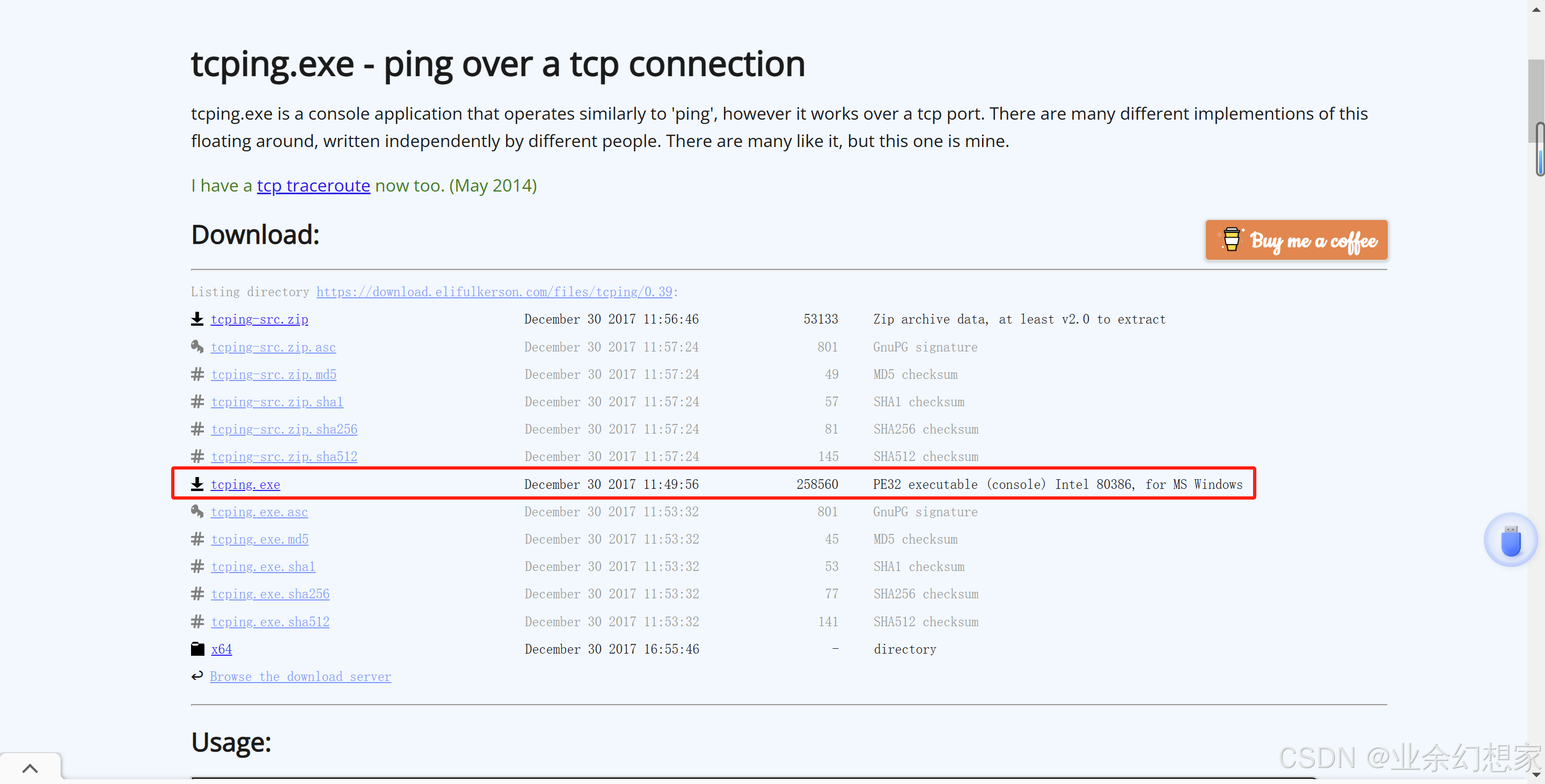The height and width of the screenshot is (784, 1545).
Task: Click download arrow icon next to tcping.exe
Action: point(197,484)
